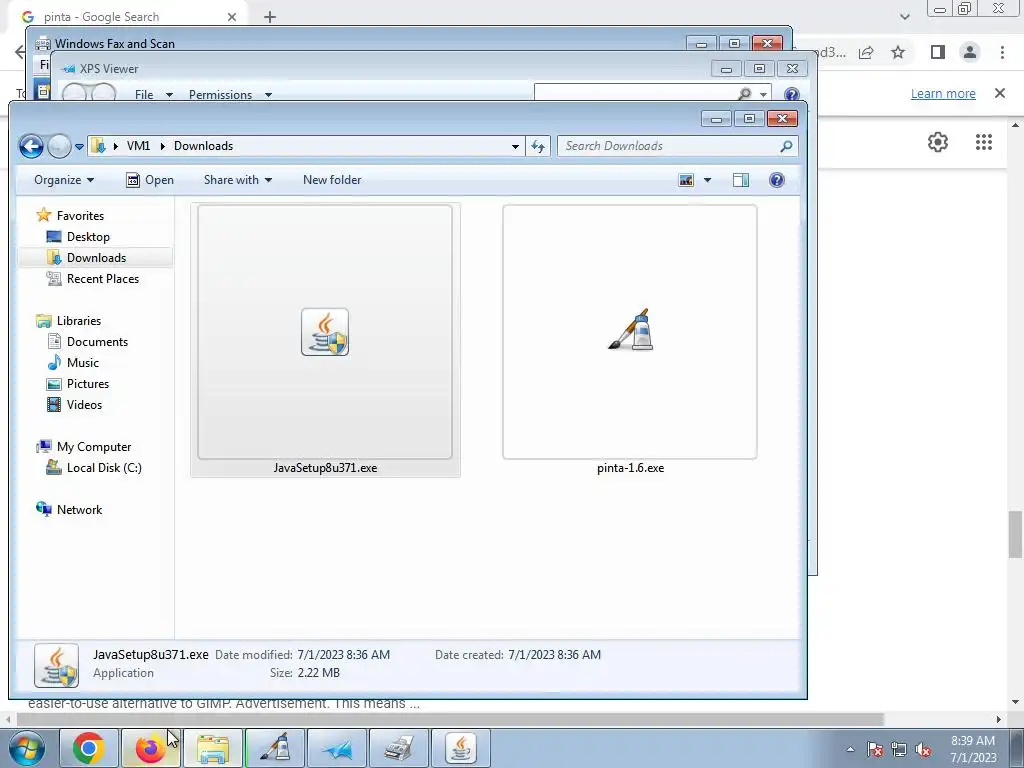Click the Back arrow in Explorer
The image size is (1024, 768).
click(x=31, y=146)
